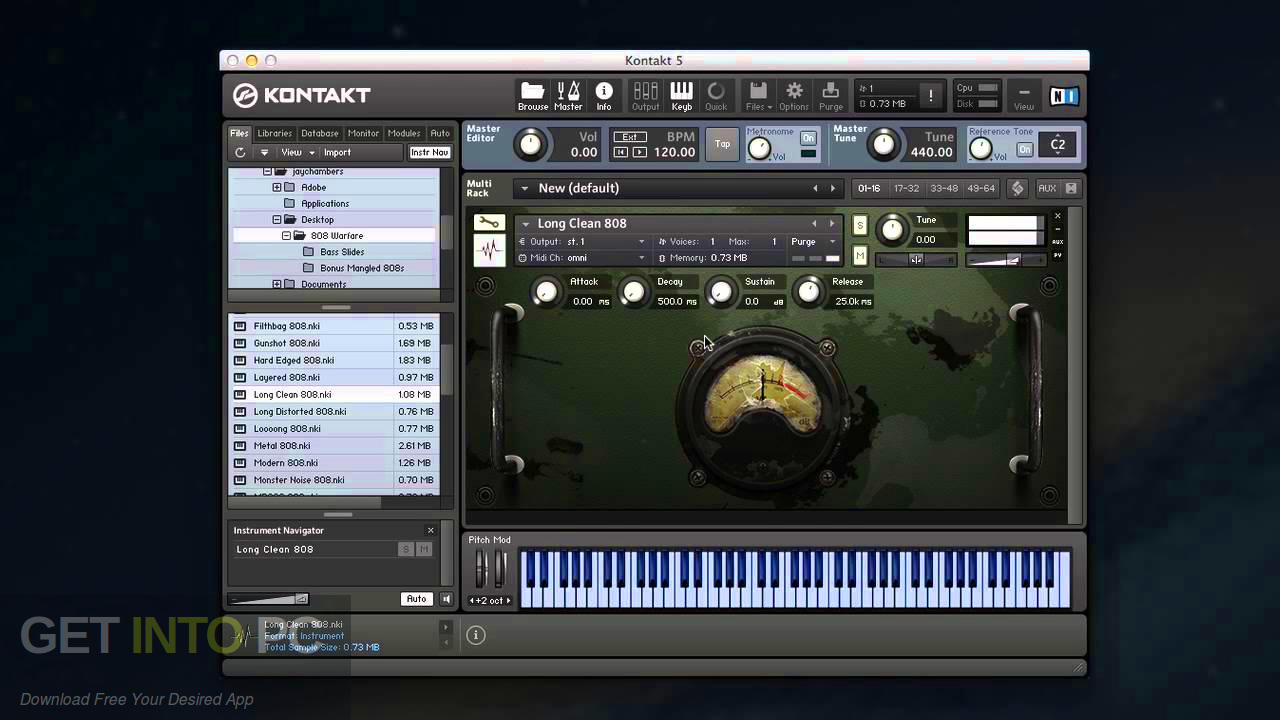Toggle the Keyb on-screen keyboard

pos(681,96)
